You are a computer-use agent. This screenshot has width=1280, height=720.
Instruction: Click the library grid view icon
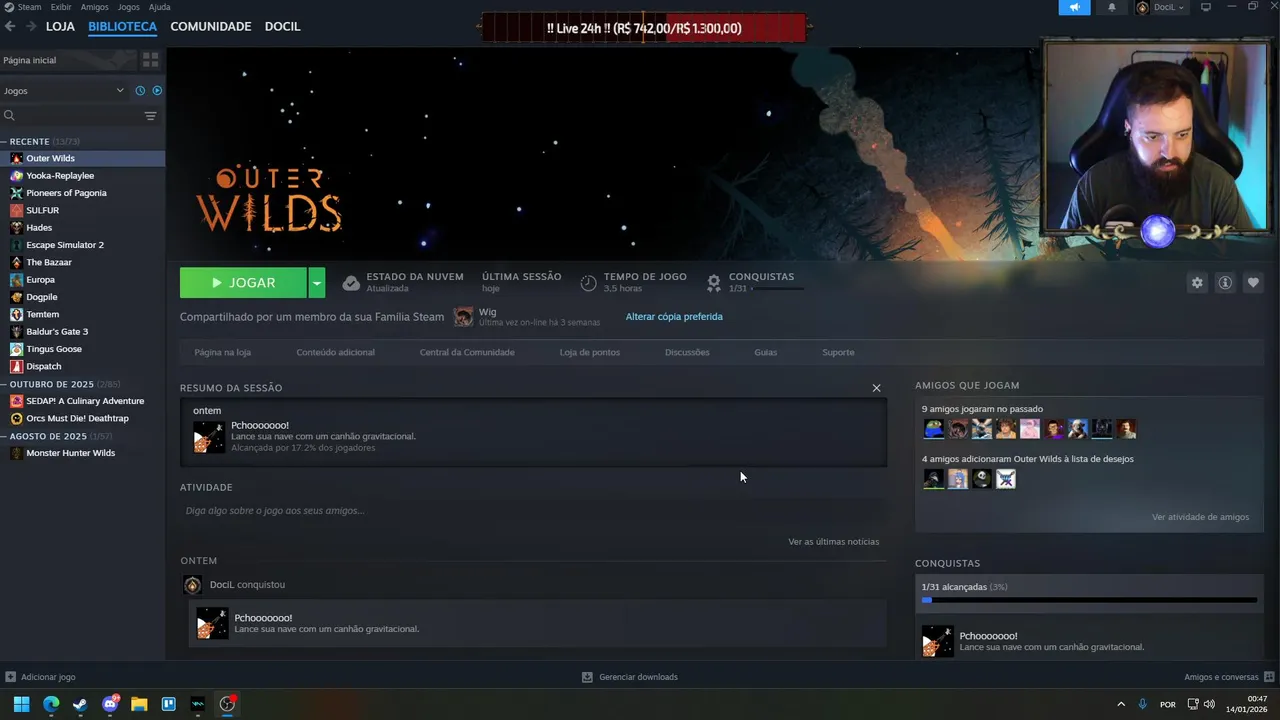click(x=150, y=60)
